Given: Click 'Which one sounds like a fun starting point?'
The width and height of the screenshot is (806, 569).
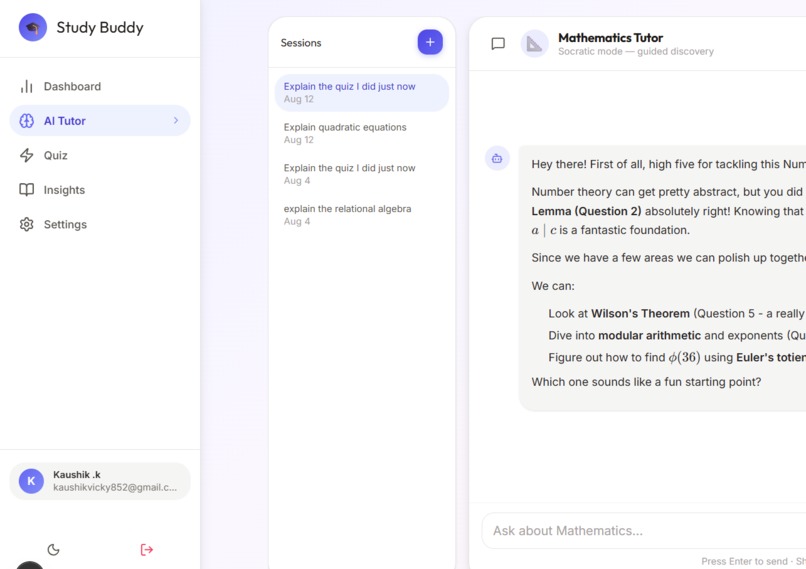Looking at the screenshot, I should point(646,382).
